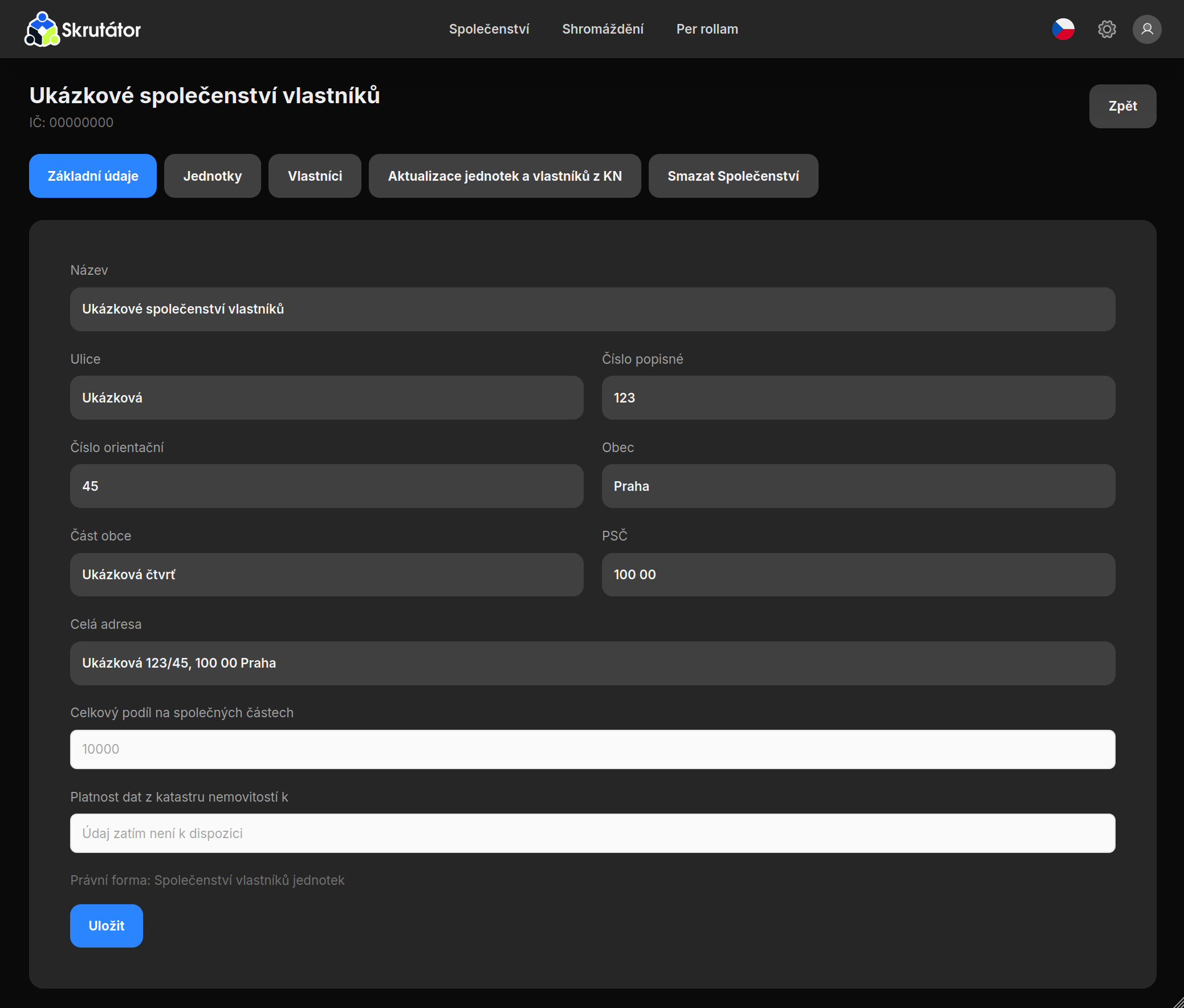Select the Základní údaje tab
This screenshot has height=1008, width=1184.
click(x=92, y=176)
